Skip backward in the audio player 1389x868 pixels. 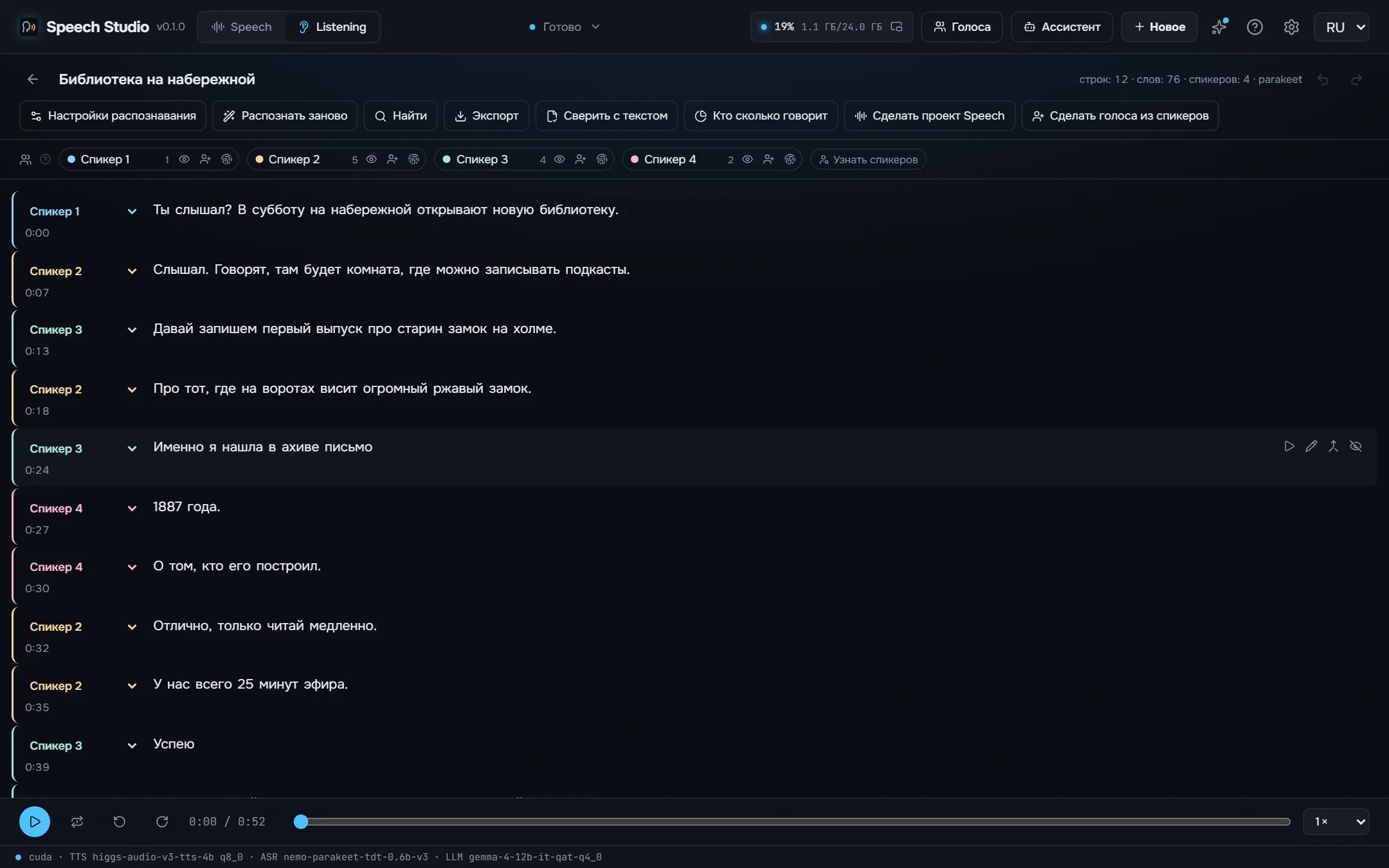coord(120,822)
